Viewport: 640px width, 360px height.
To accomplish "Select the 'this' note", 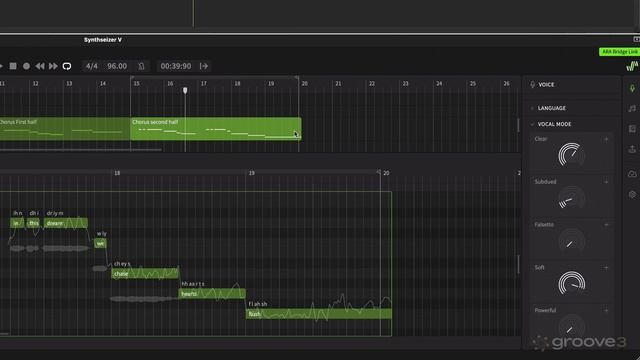I will (x=33, y=223).
